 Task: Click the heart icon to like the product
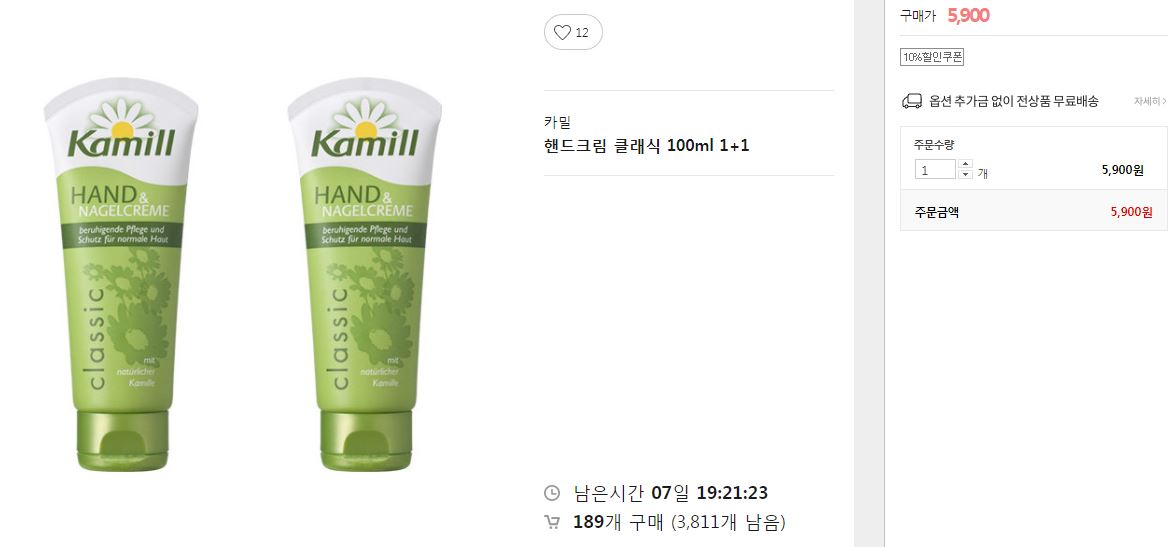click(x=562, y=32)
